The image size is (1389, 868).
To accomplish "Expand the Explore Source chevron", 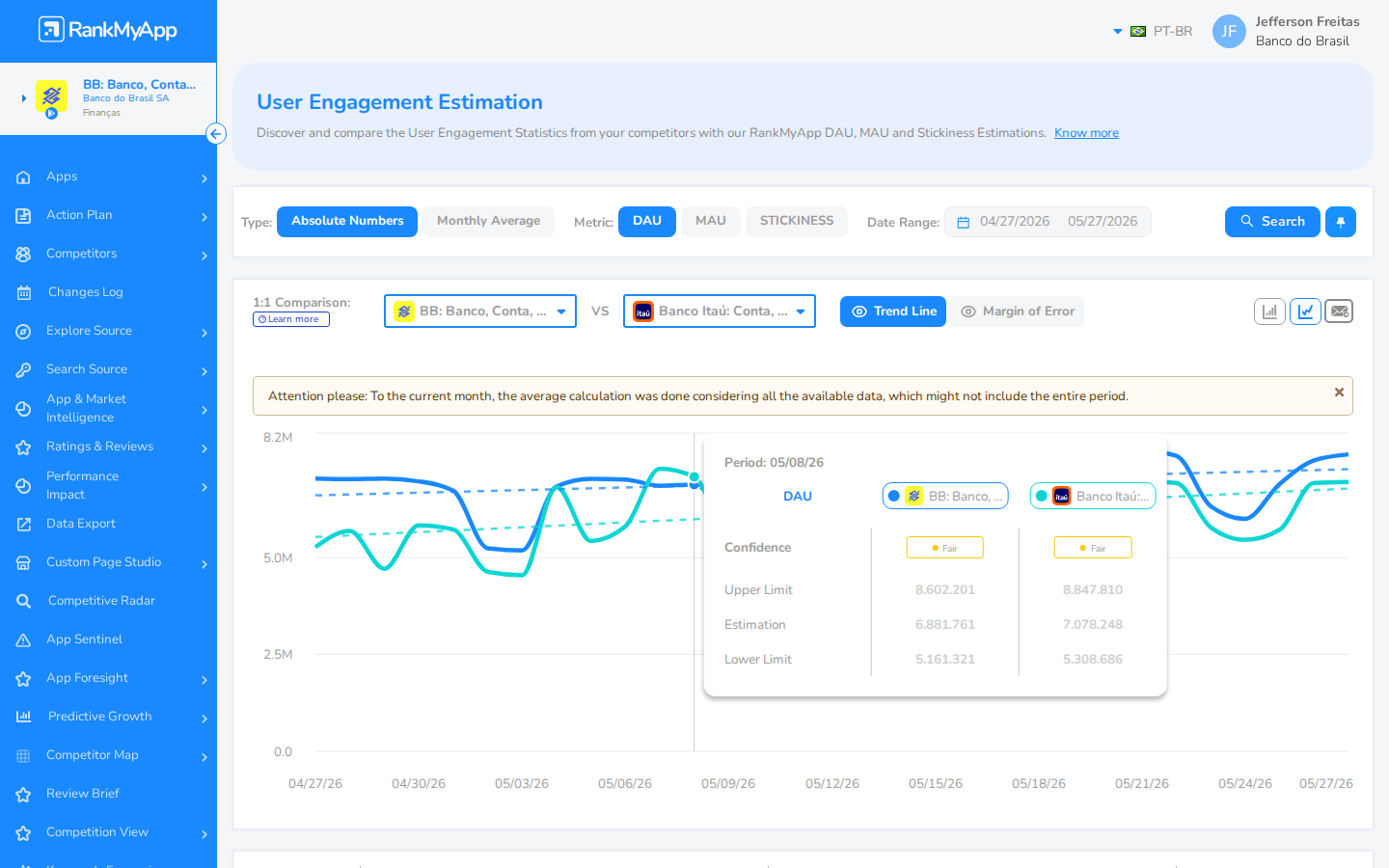I will [204, 333].
